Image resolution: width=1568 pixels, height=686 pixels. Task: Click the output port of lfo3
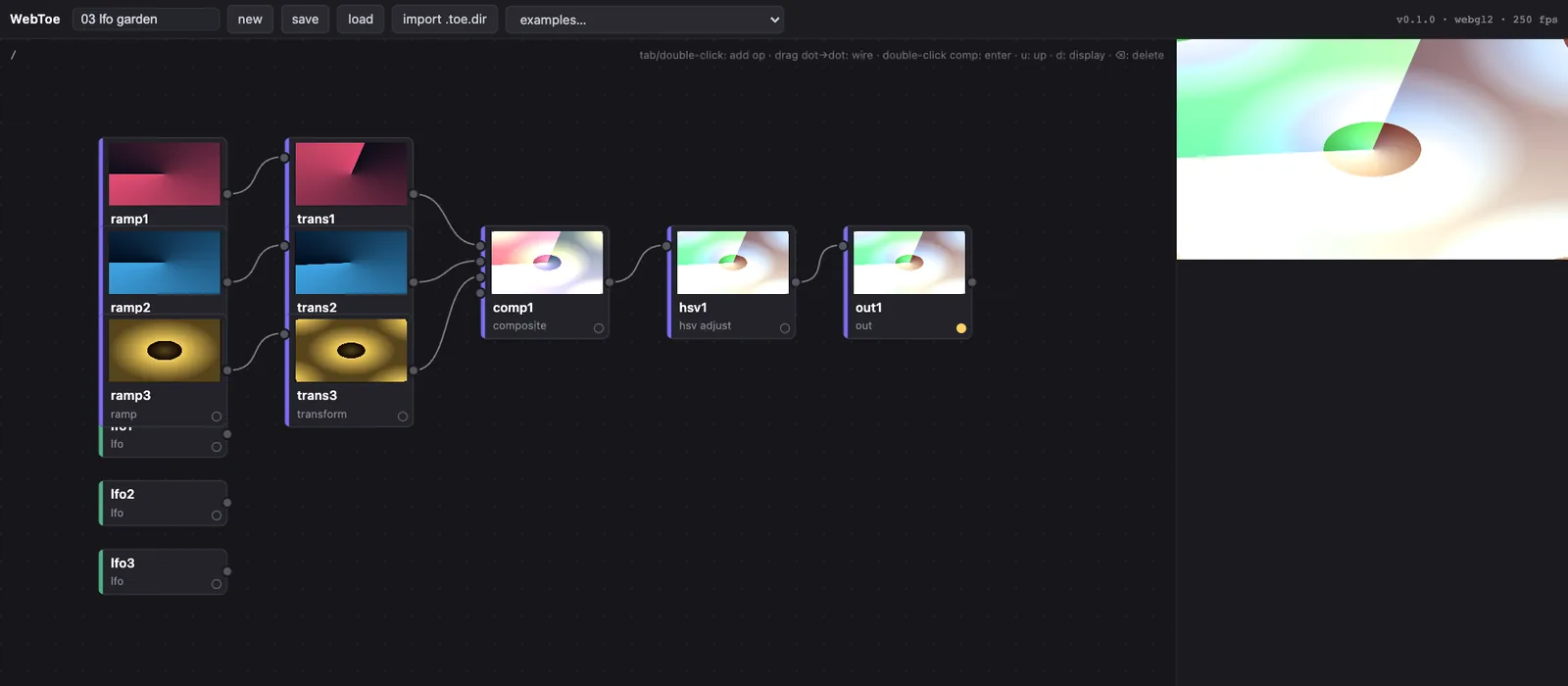(x=227, y=571)
